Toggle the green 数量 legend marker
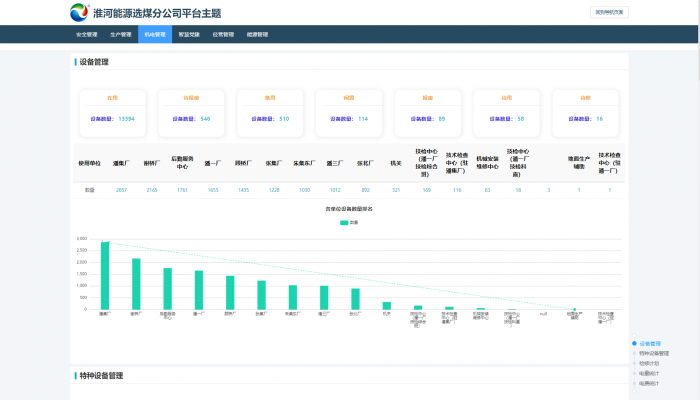Screen dimensions: 700x400 tap(343, 222)
